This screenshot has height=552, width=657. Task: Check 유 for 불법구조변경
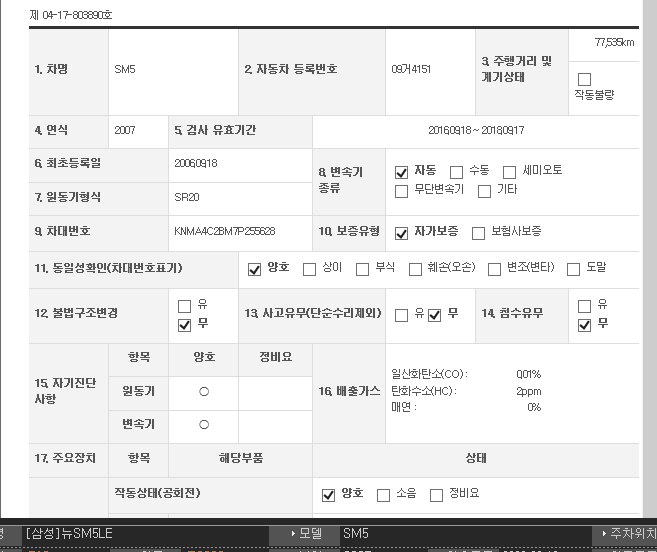coord(184,306)
